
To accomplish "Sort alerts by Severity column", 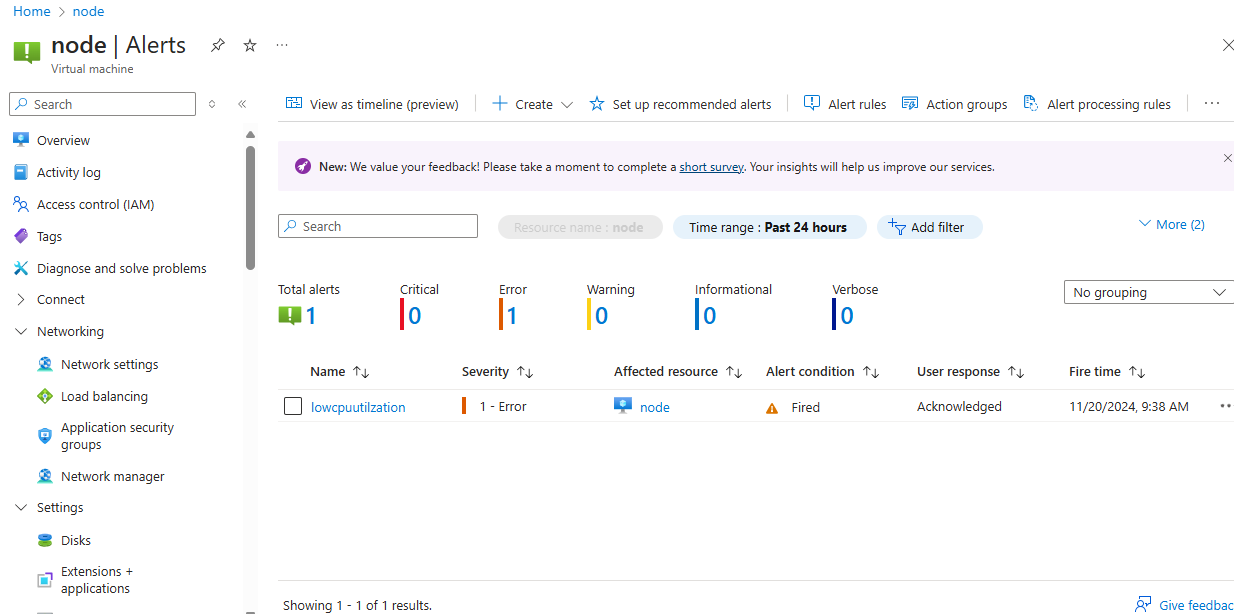I will [497, 372].
